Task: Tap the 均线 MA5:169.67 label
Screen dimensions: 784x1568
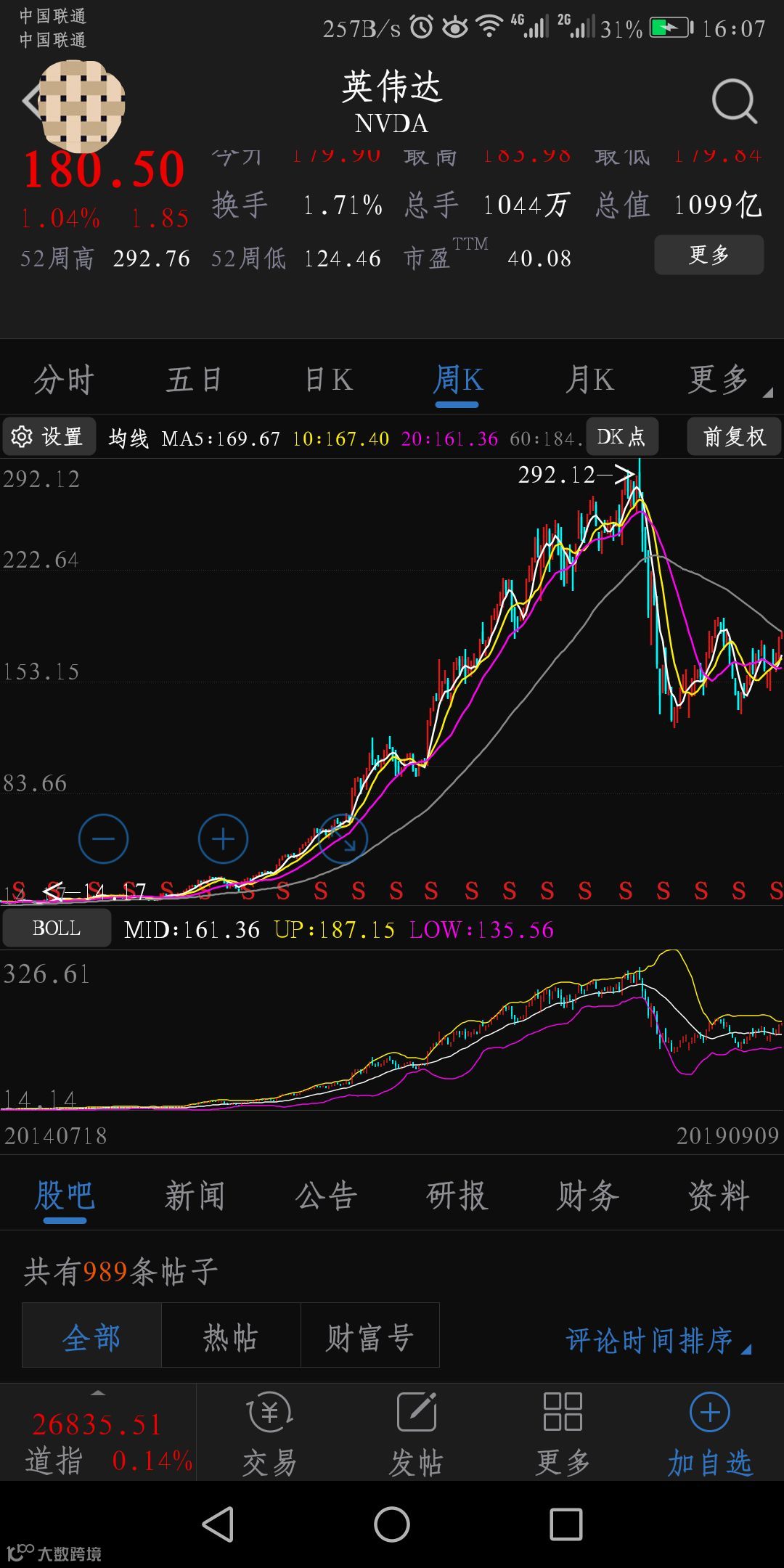Action: [194, 438]
